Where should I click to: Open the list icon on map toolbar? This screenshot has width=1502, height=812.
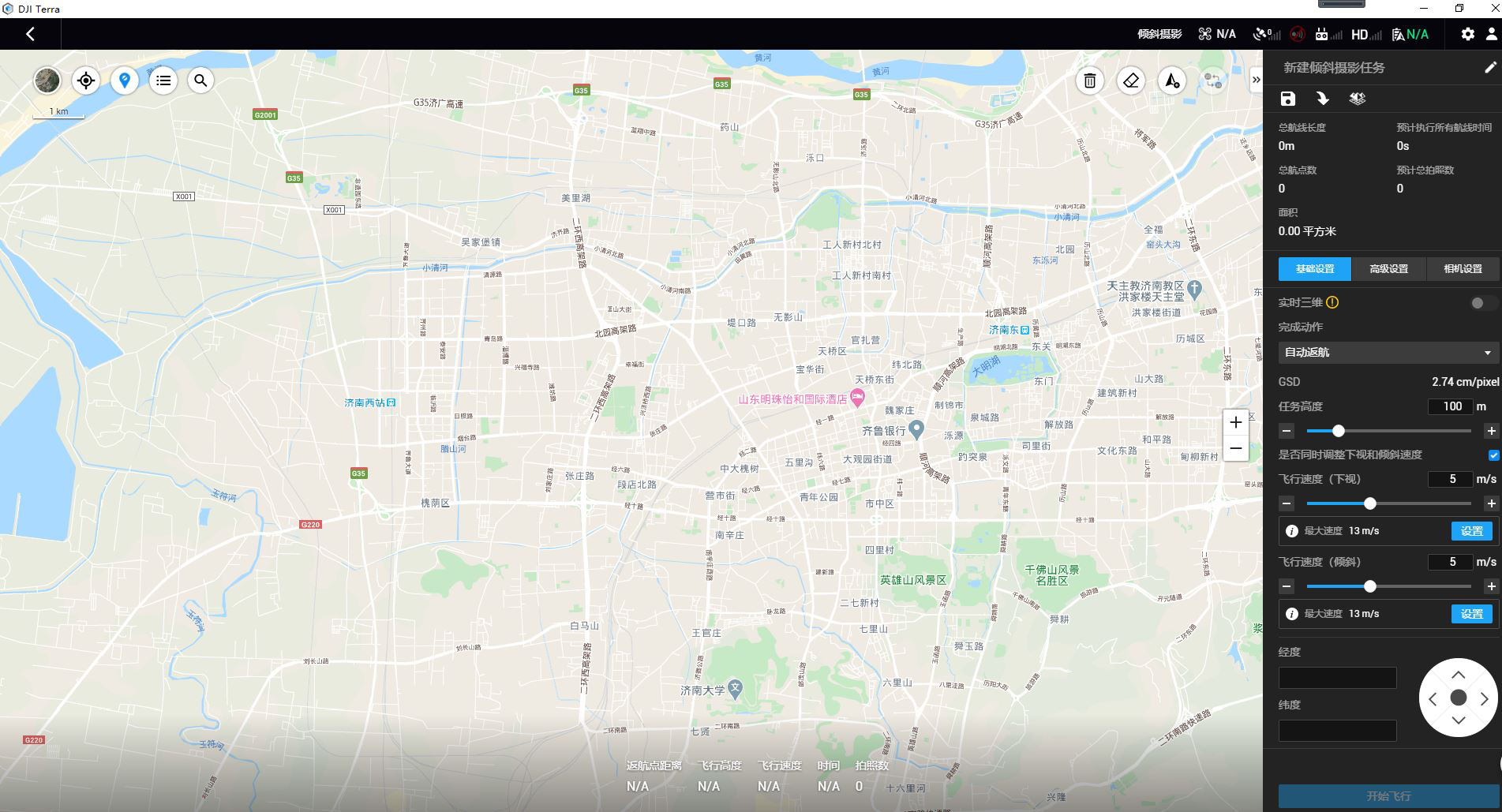click(x=163, y=80)
